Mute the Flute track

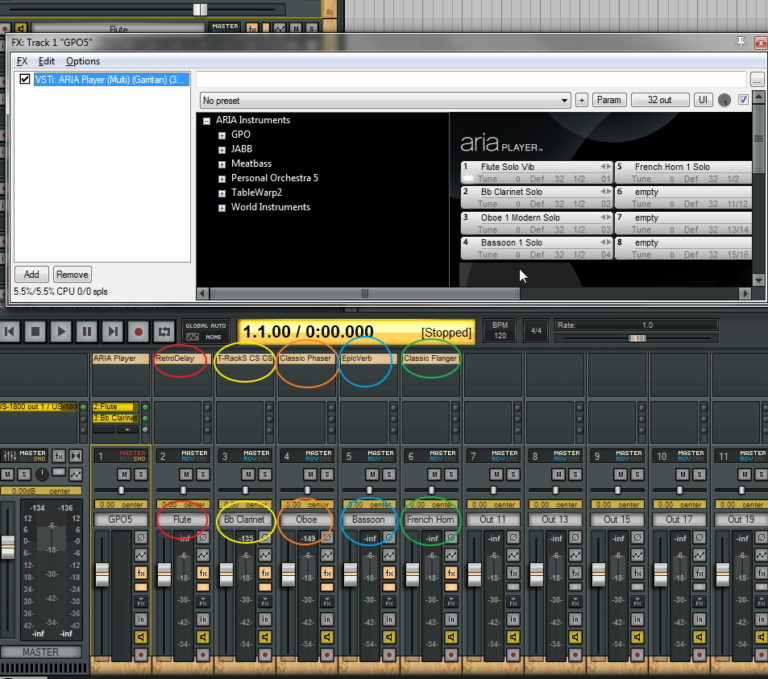186,473
